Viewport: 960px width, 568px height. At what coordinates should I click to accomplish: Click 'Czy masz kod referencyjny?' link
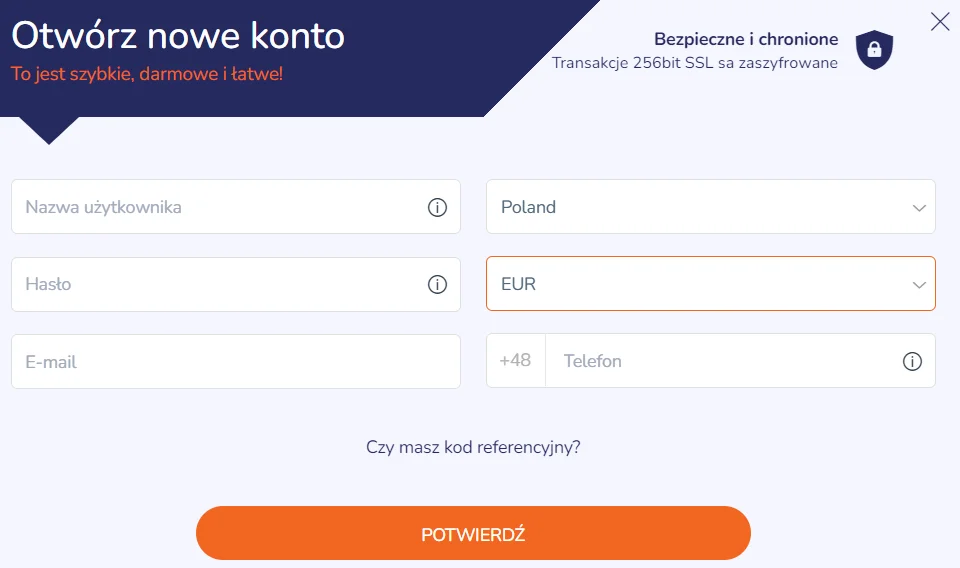click(x=473, y=447)
